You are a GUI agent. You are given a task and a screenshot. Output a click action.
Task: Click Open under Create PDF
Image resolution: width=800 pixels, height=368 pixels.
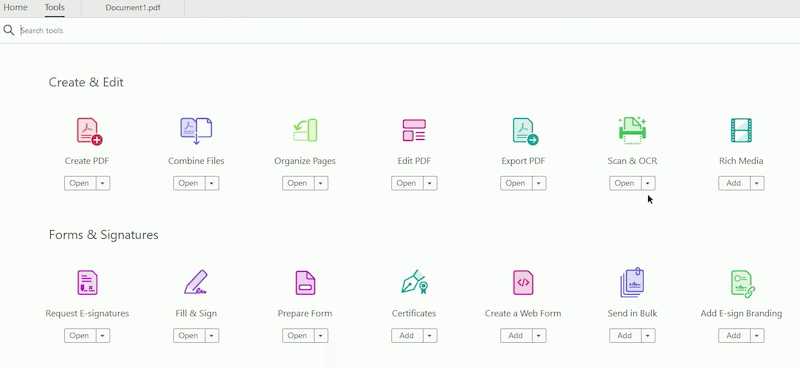pos(80,183)
